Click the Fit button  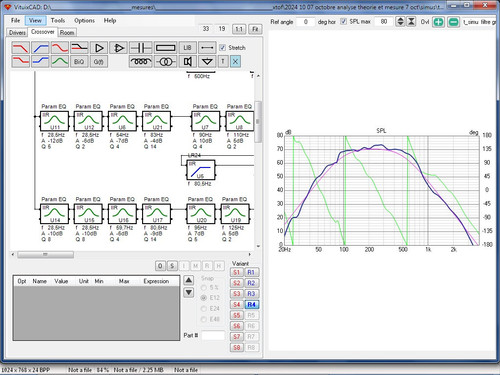[x=255, y=29]
